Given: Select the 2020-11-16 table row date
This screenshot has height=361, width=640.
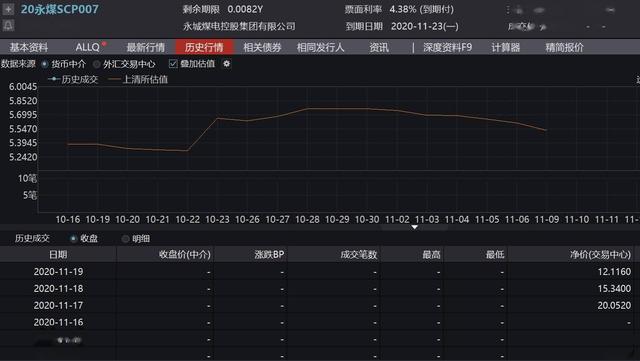Looking at the screenshot, I should (x=58, y=322).
